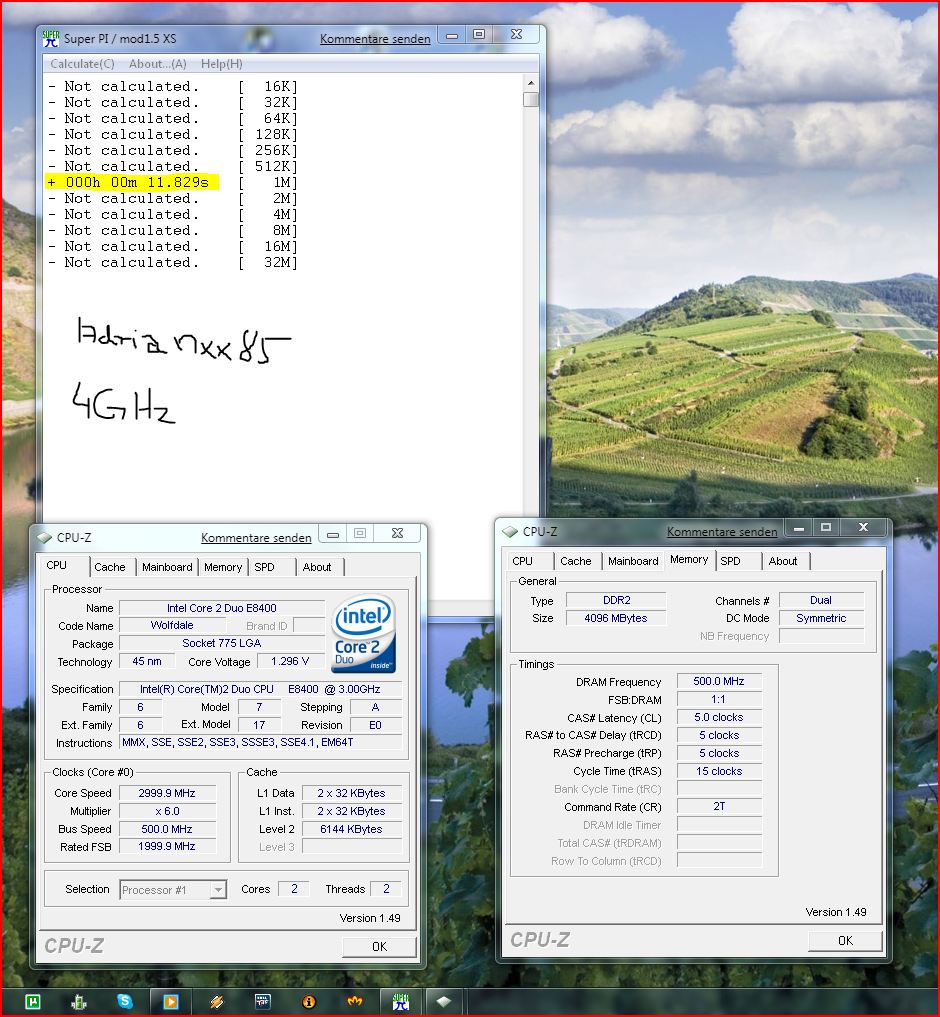Viewport: 940px width, 1017px height.
Task: Open Calculate menu in Super PI
Action: (82, 64)
